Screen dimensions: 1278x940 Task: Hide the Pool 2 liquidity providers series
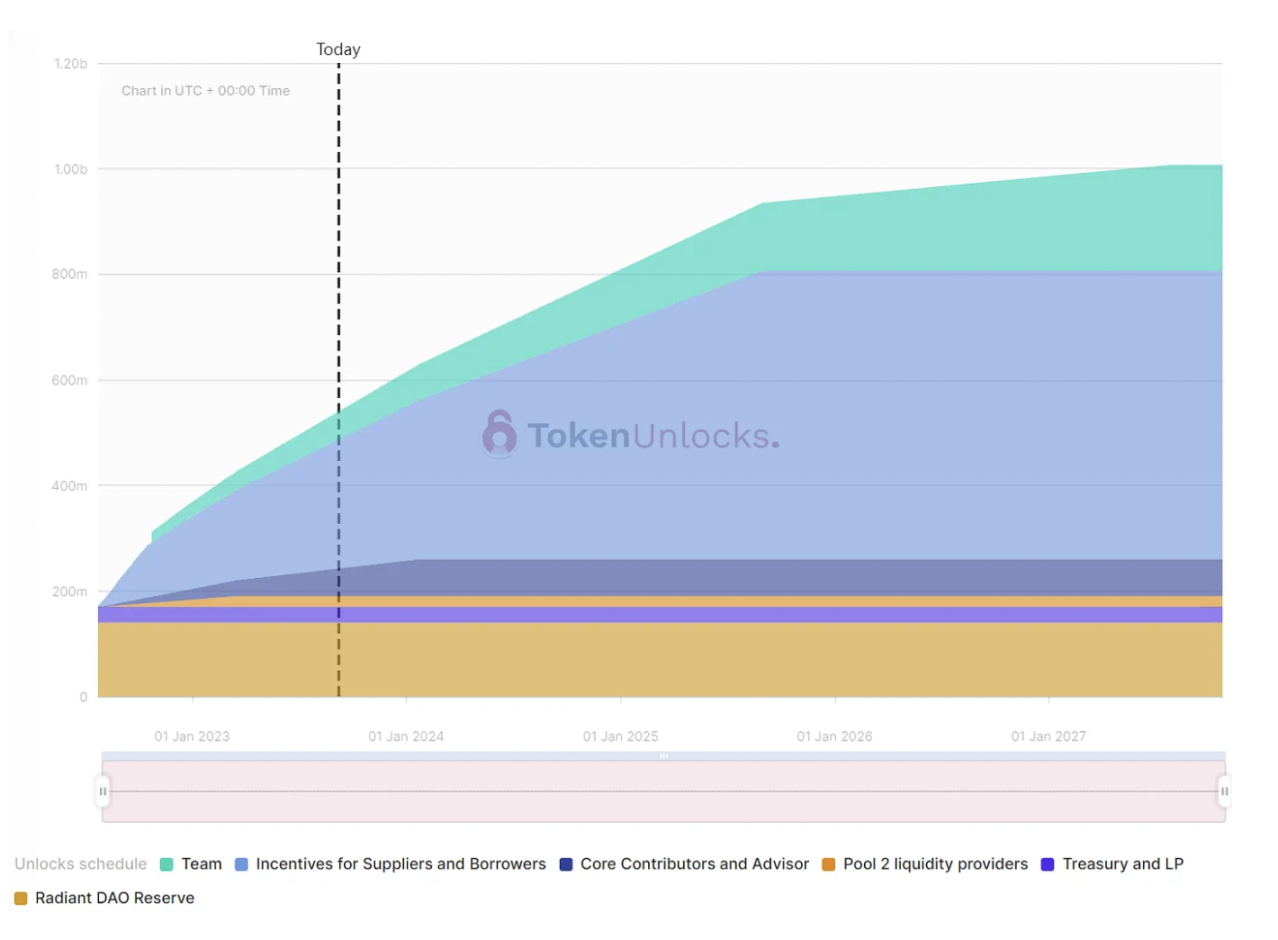click(x=935, y=864)
